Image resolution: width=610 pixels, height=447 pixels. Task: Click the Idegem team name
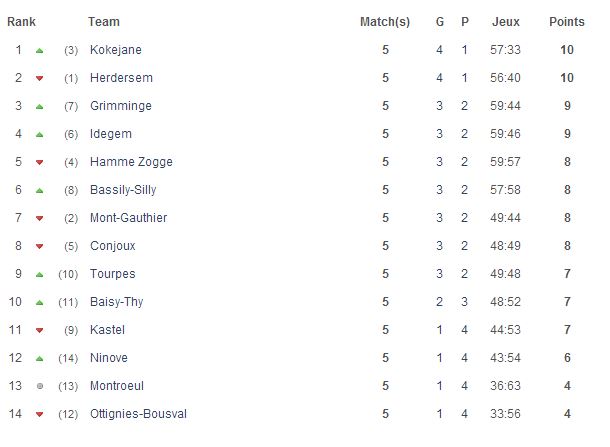tap(111, 134)
